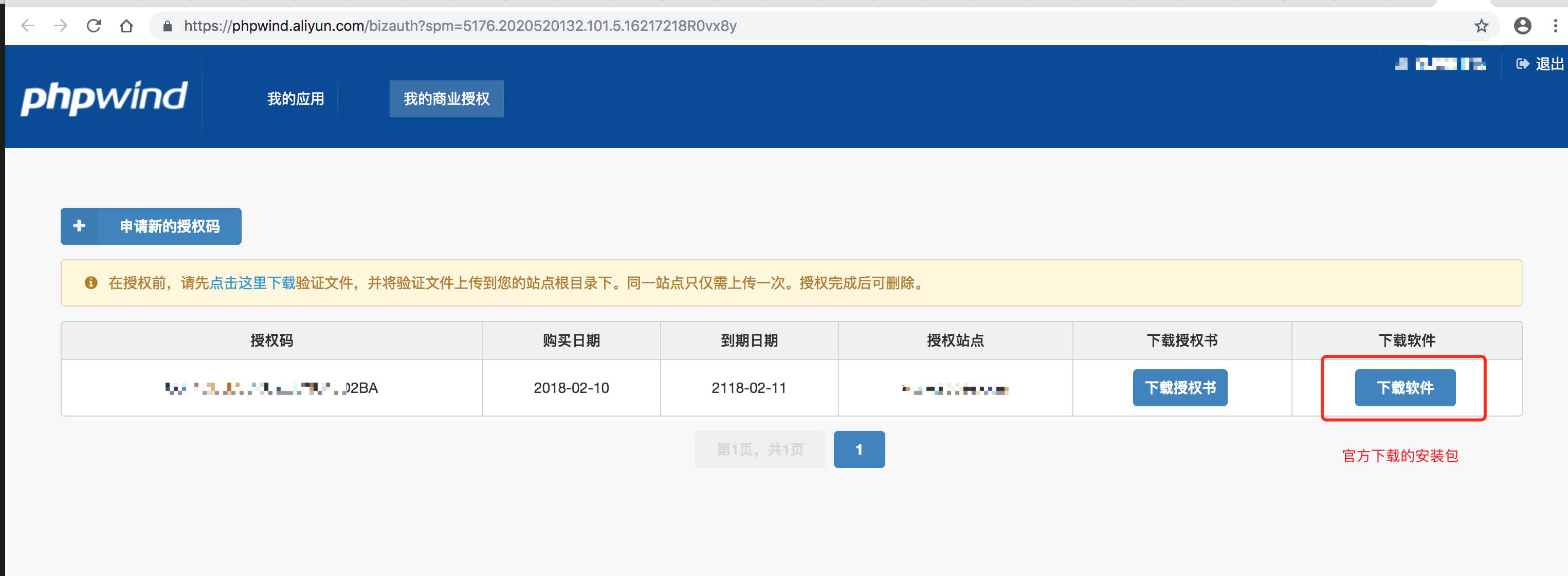Go to page 1 in pagination
This screenshot has height=576, width=1568.
tap(859, 449)
